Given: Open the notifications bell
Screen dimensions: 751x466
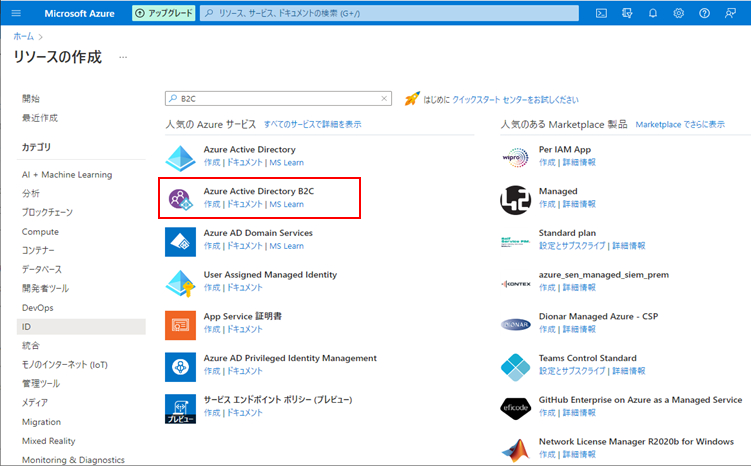Looking at the screenshot, I should [653, 13].
